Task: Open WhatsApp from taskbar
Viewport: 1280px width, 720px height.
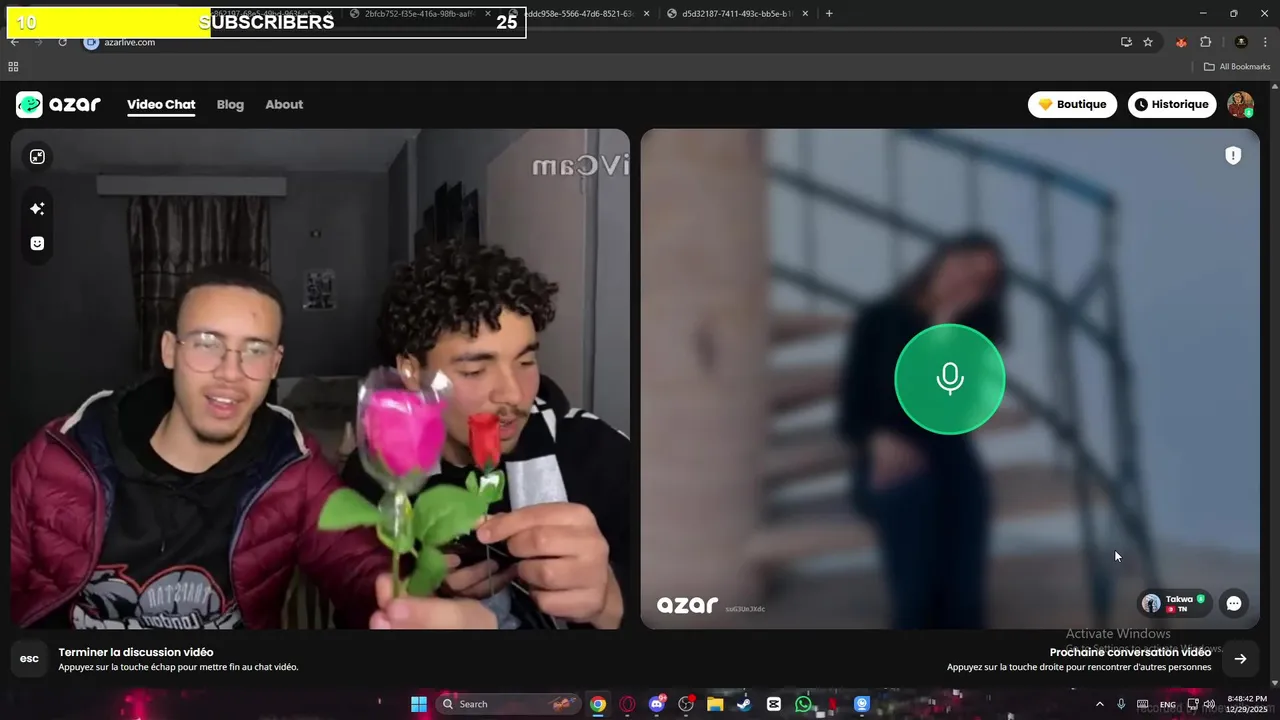Action: 803,704
